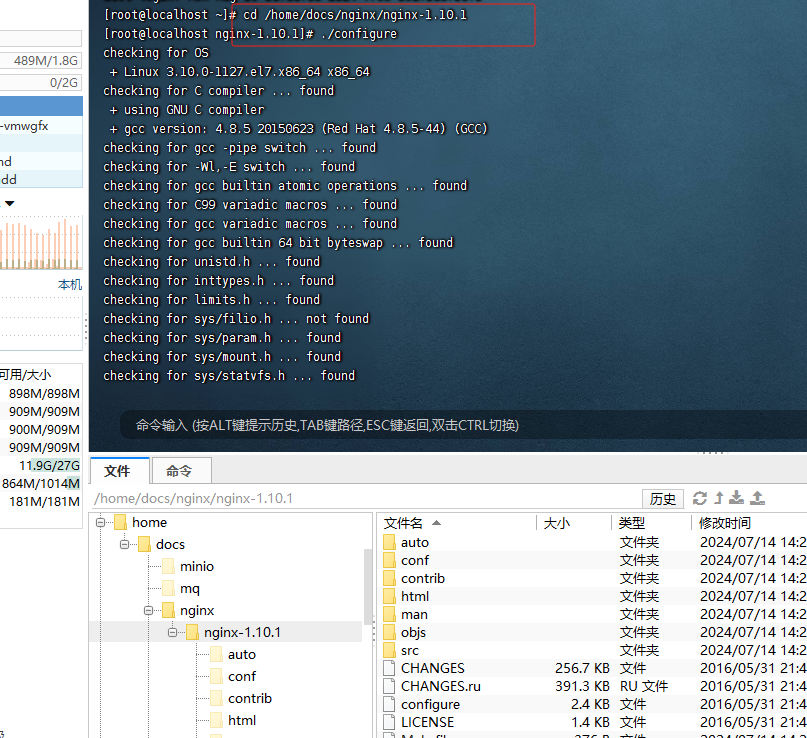Click the upload icon in file toolbar
807x738 pixels.
click(x=758, y=498)
